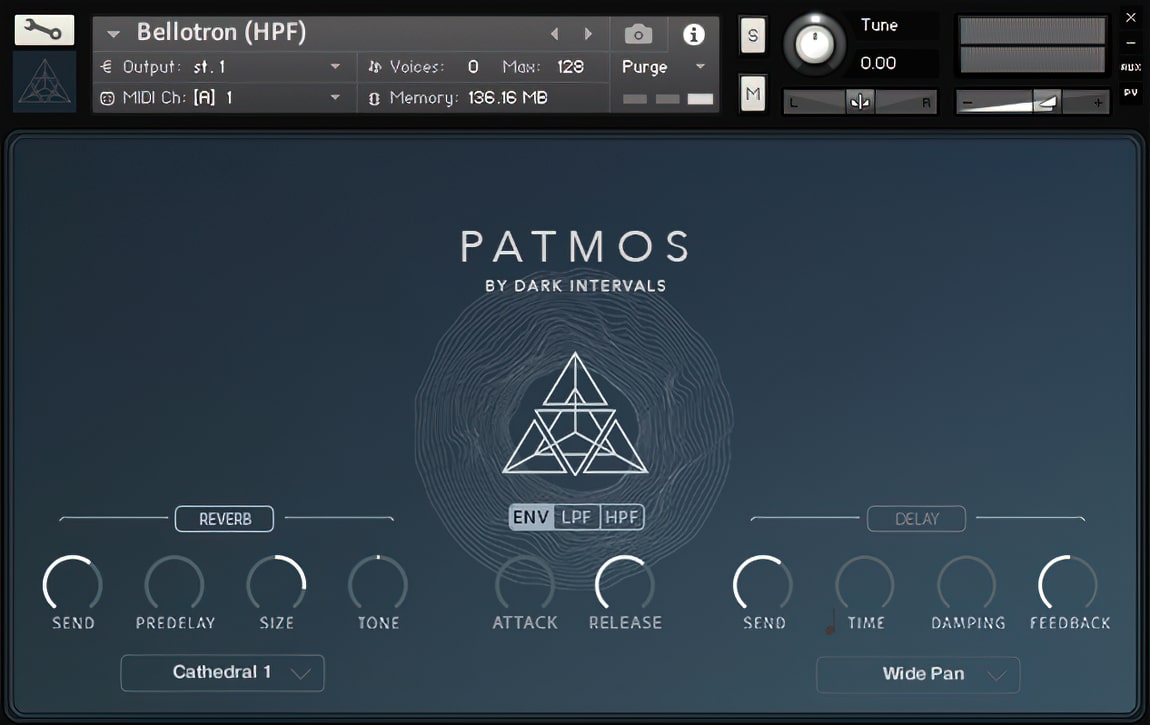Click the camera snapshot icon
Viewport: 1150px width, 725px height.
[638, 34]
